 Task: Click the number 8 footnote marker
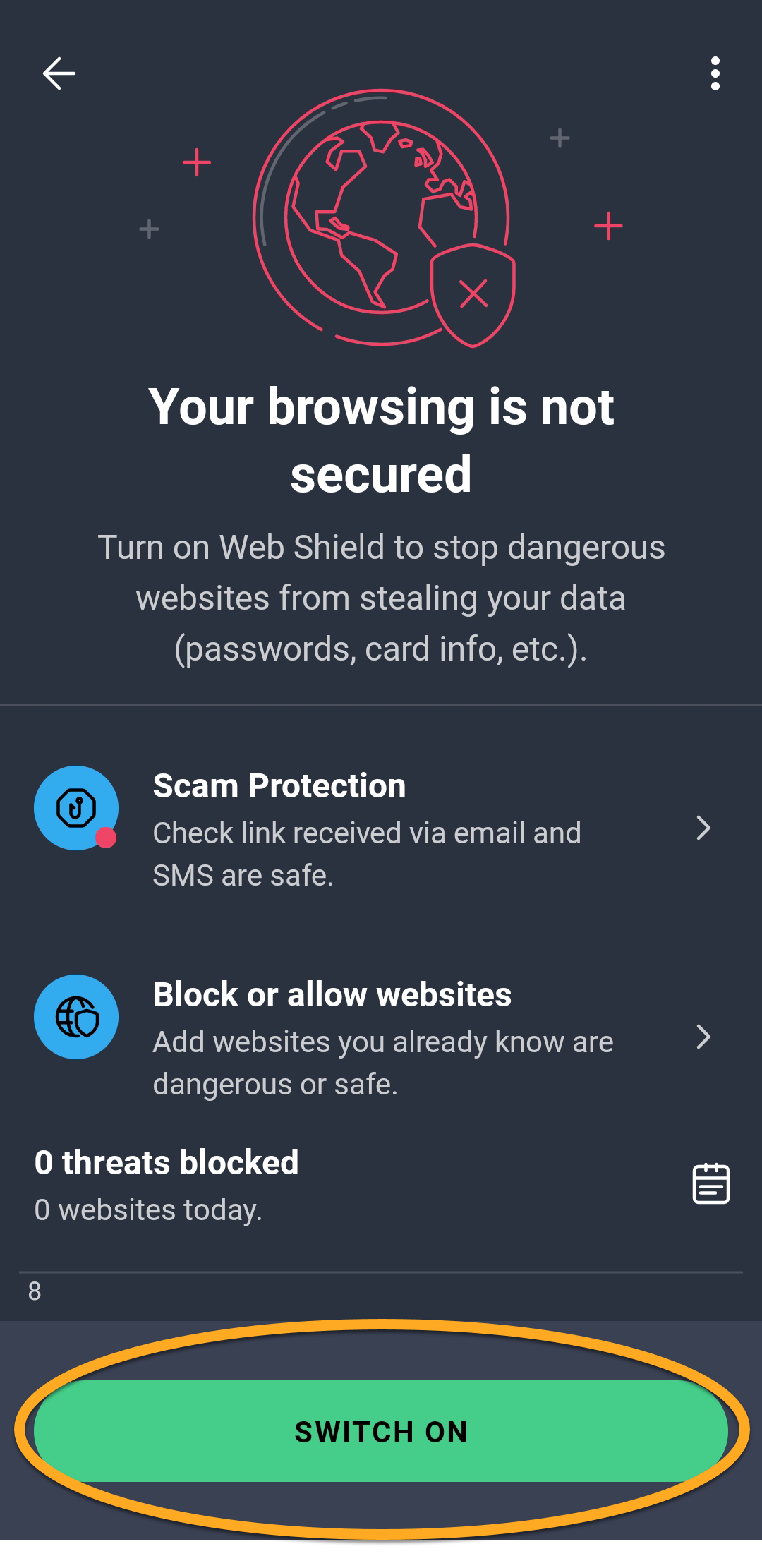(x=35, y=1291)
